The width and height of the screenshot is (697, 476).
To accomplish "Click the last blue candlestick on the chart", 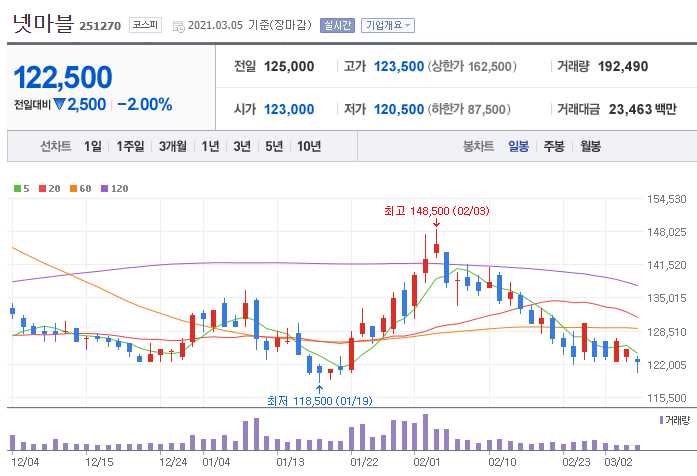I will click(x=637, y=363).
